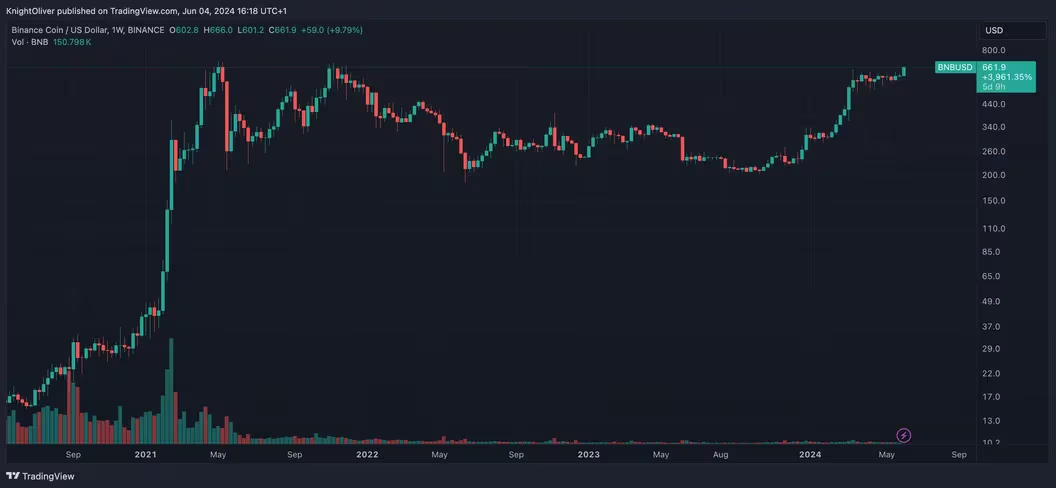Click the 2022 time axis label
This screenshot has width=1056, height=488.
point(367,454)
